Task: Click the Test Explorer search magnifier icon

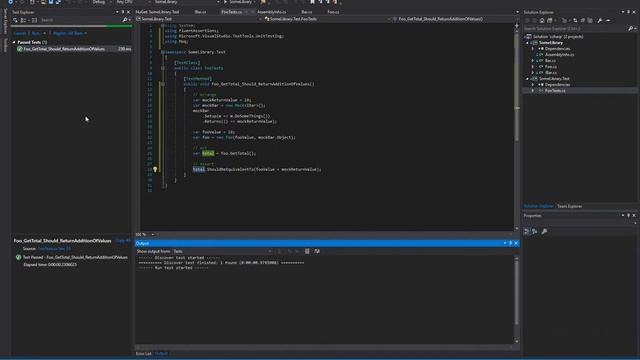Action: (125, 20)
